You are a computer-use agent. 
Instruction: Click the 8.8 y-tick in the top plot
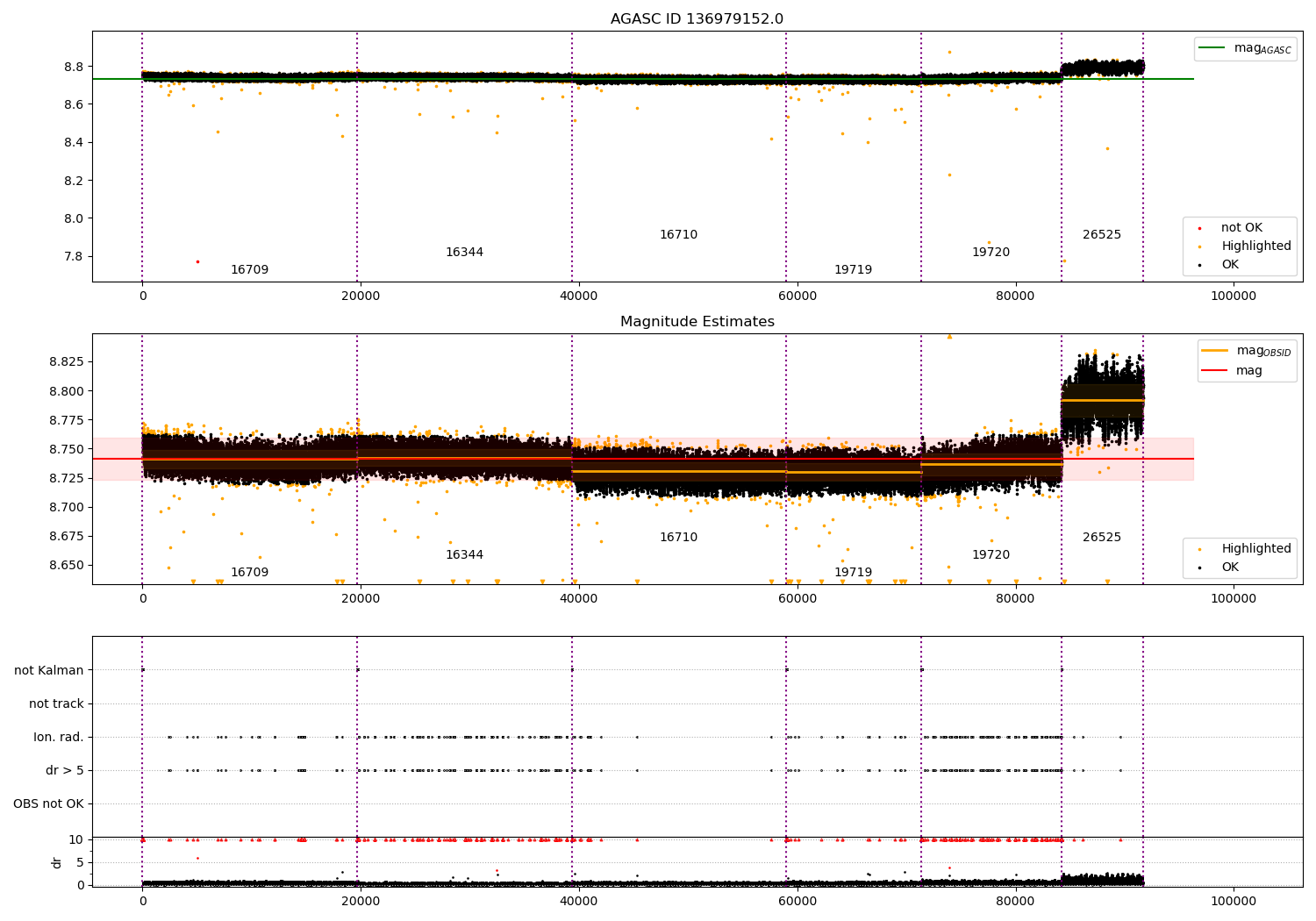point(74,67)
